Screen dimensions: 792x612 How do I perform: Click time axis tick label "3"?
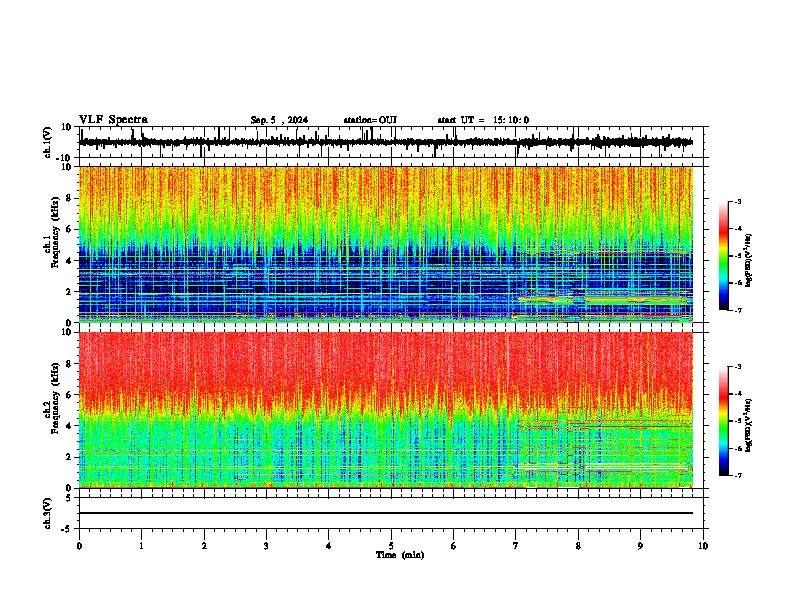pyautogui.click(x=266, y=546)
